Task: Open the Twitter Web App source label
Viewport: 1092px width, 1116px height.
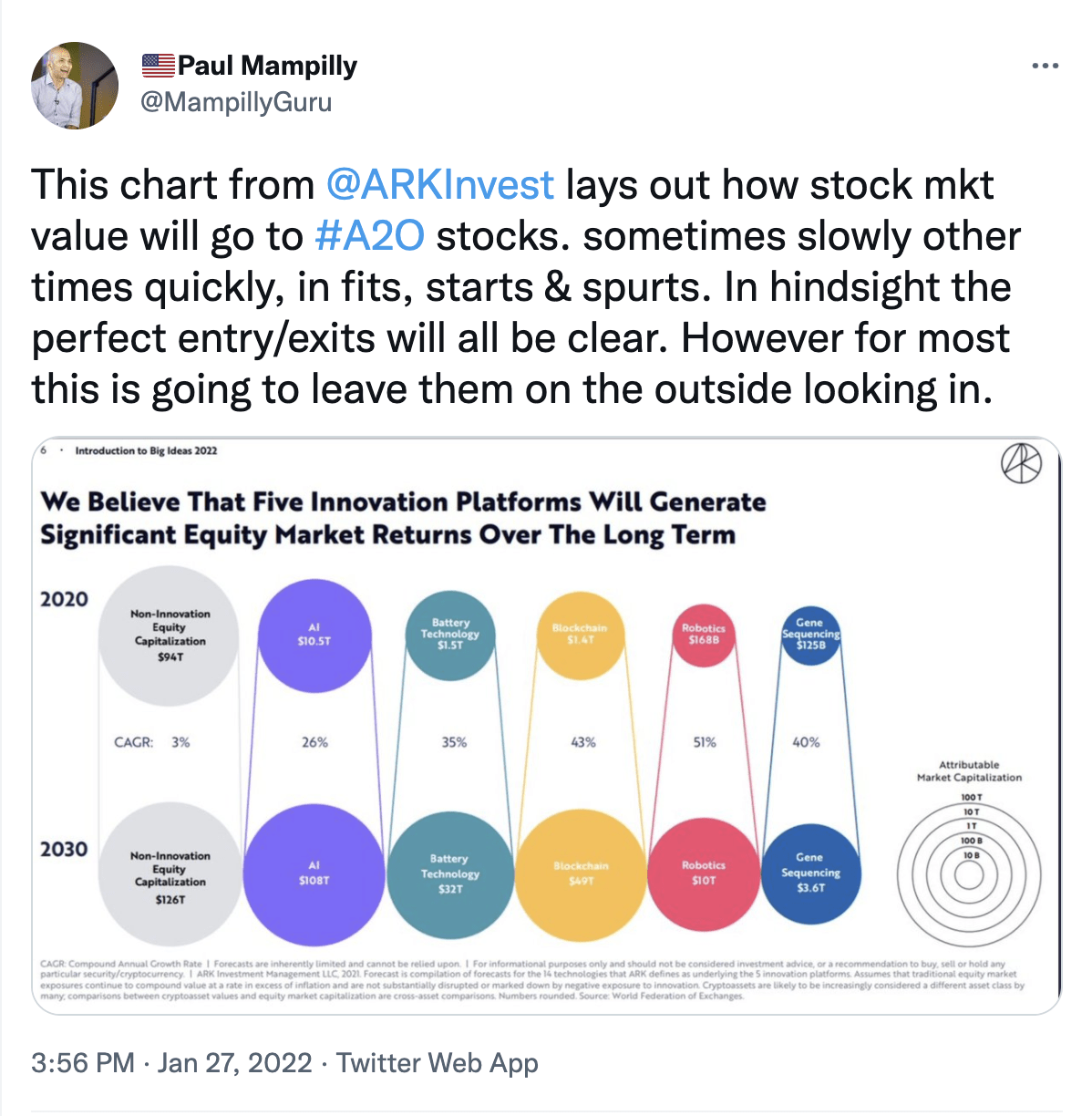Action: click(438, 1063)
